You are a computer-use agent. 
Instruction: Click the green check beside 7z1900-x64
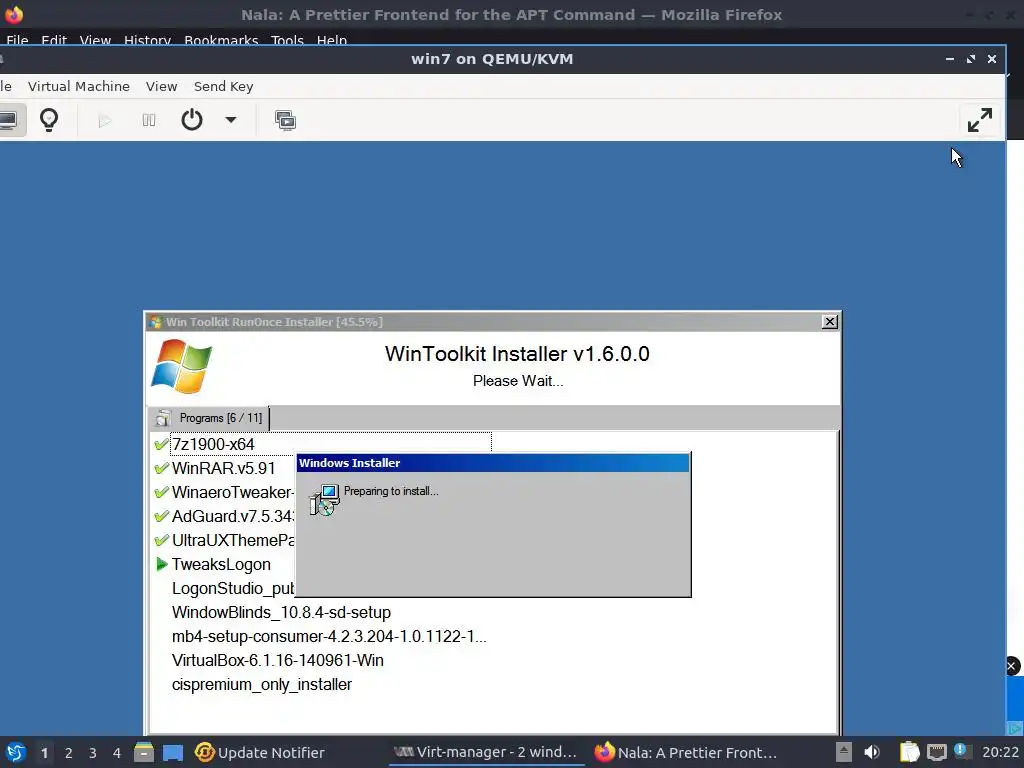(x=161, y=445)
